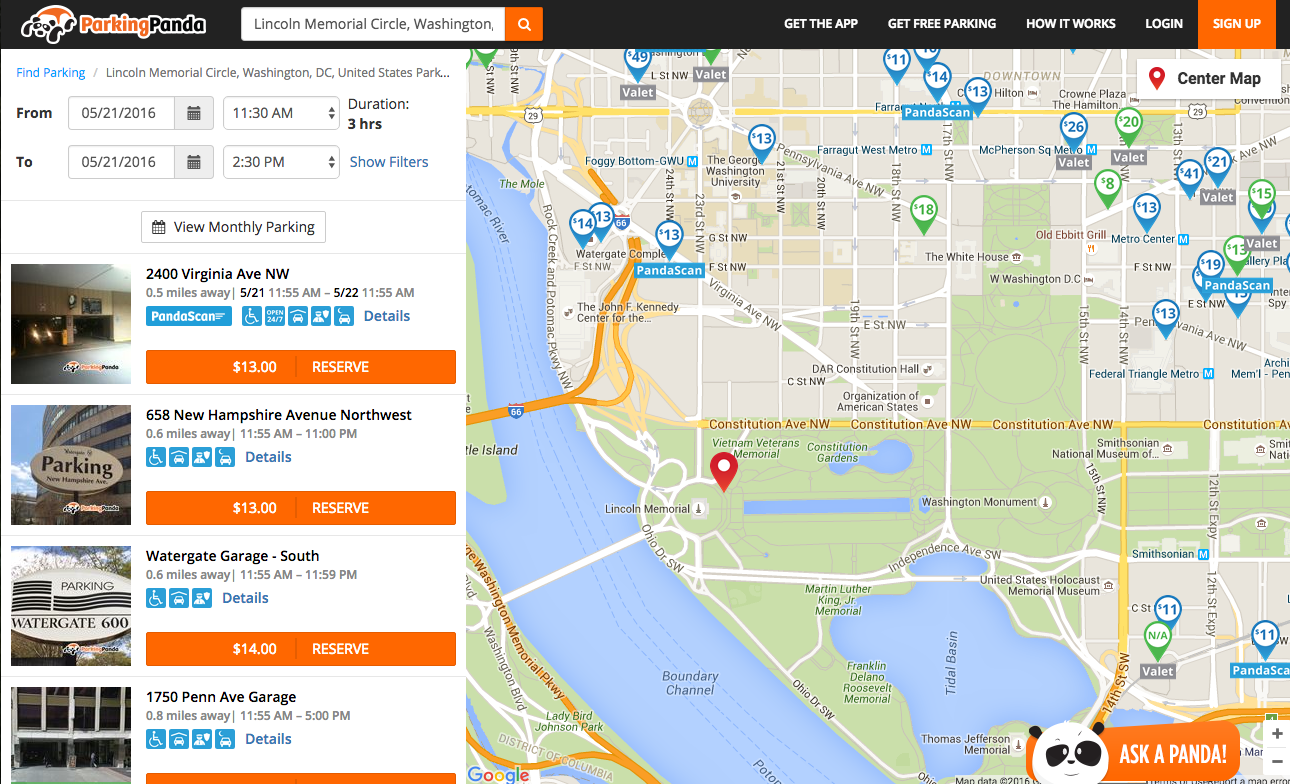Open HOW IT WORKS in the top navigation
This screenshot has height=784, width=1290.
[x=1071, y=24]
